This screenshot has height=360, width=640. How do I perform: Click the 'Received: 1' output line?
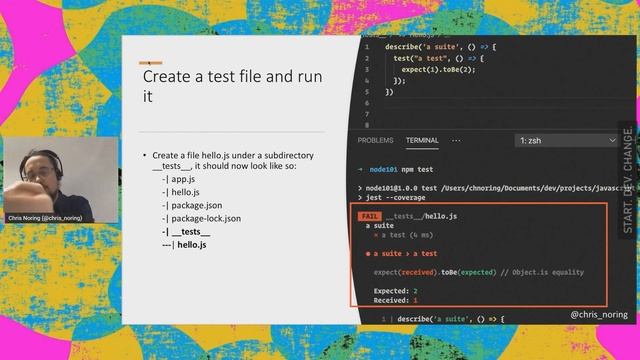[395, 300]
